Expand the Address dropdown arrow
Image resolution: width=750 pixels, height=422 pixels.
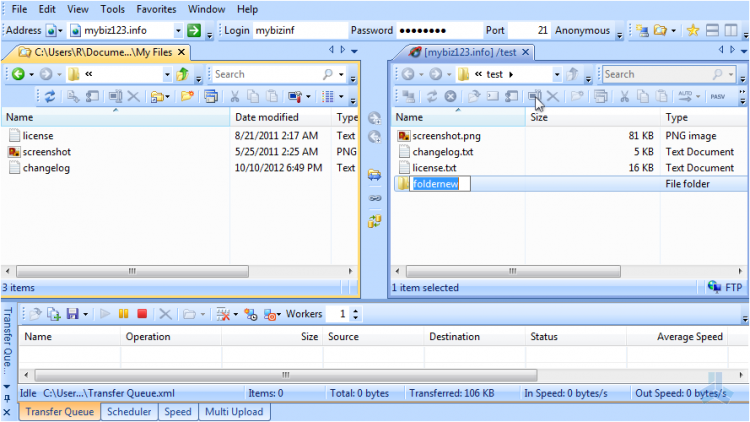(178, 31)
